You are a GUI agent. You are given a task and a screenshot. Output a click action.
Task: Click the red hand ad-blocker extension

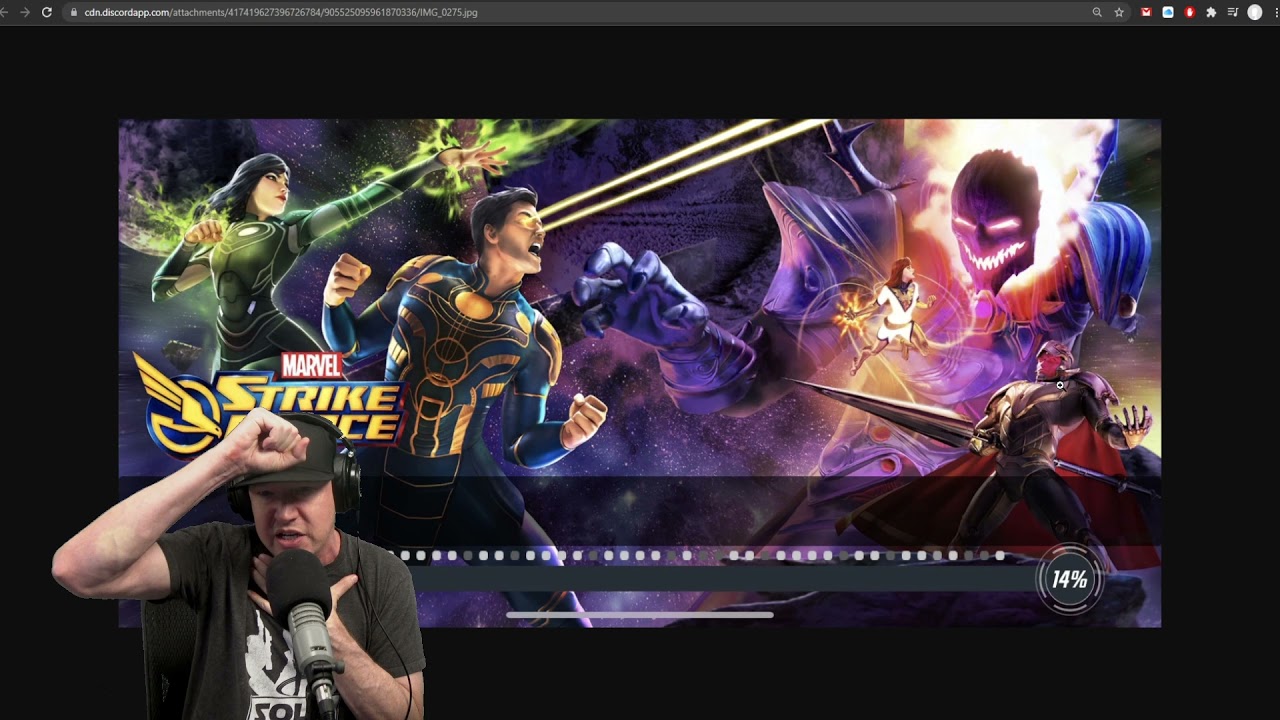[1189, 12]
